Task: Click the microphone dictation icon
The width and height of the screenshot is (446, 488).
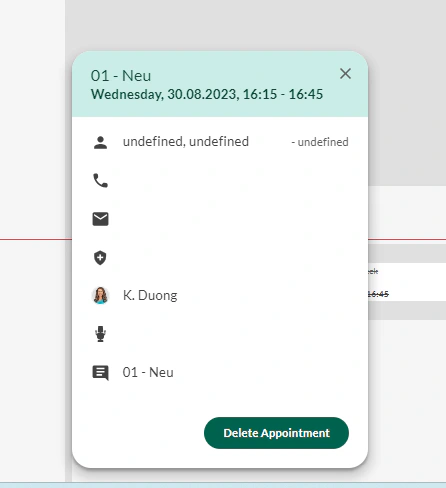Action: coord(100,334)
